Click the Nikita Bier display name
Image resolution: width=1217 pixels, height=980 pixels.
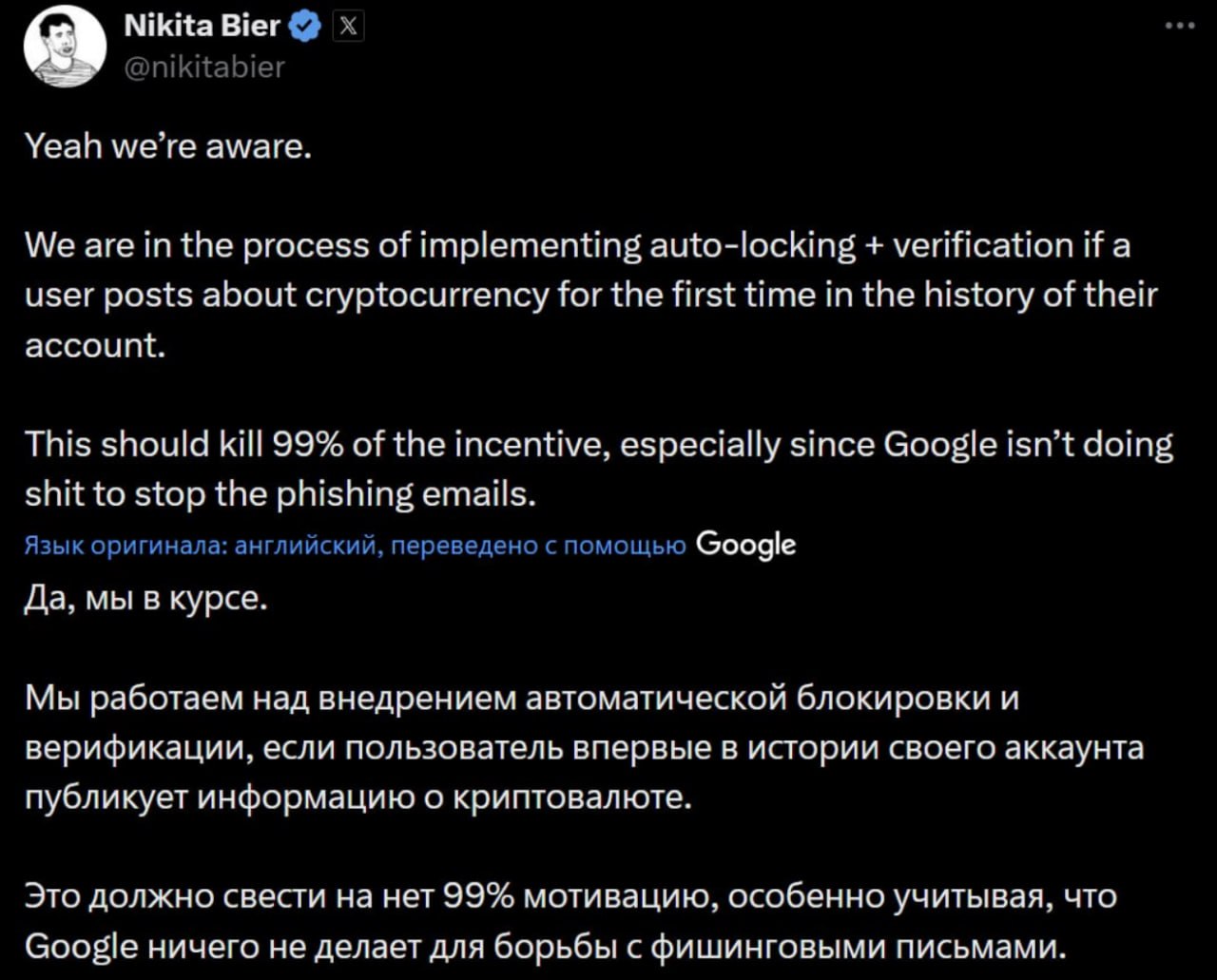click(202, 27)
